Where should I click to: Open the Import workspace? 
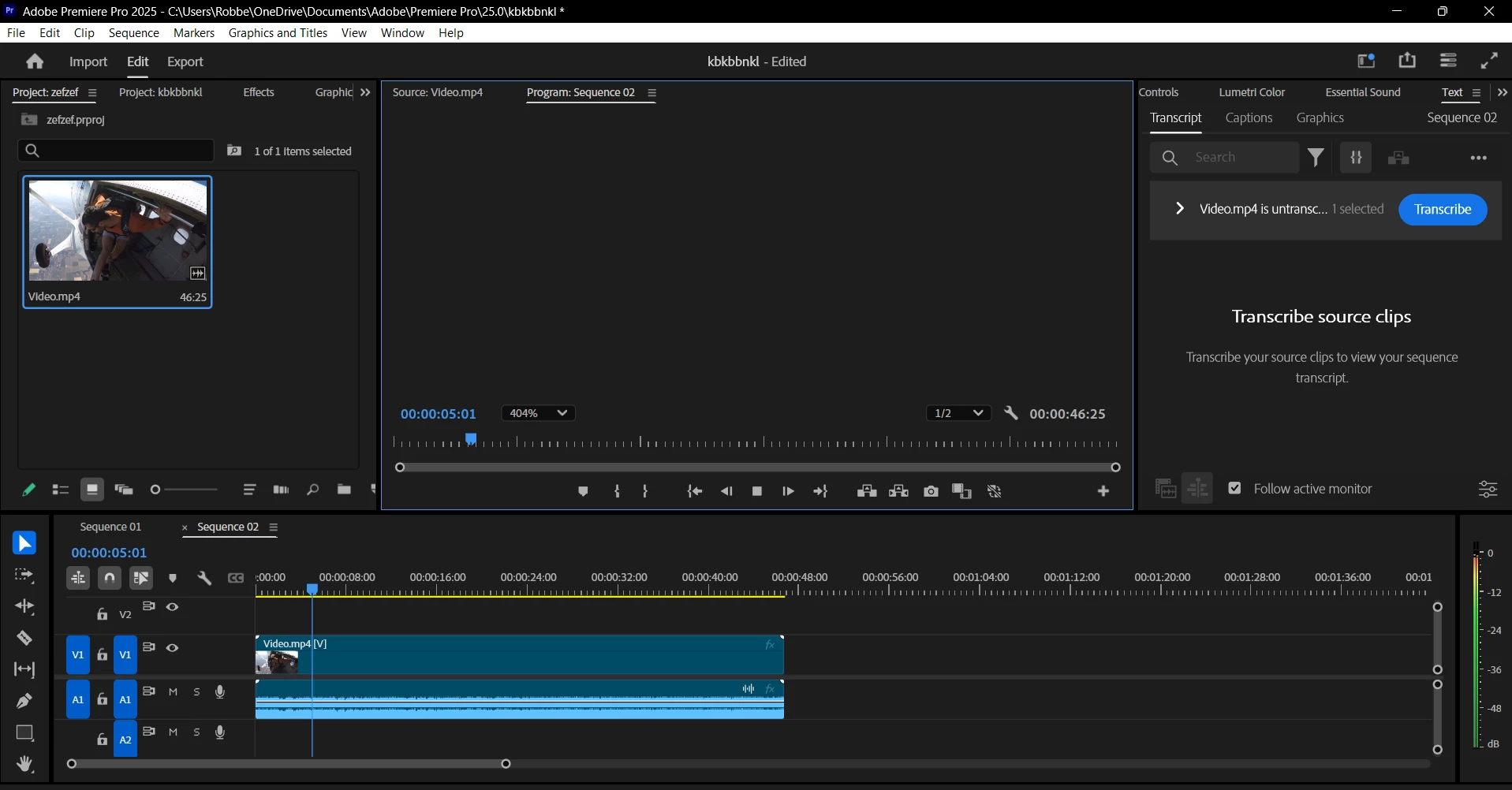pyautogui.click(x=88, y=61)
